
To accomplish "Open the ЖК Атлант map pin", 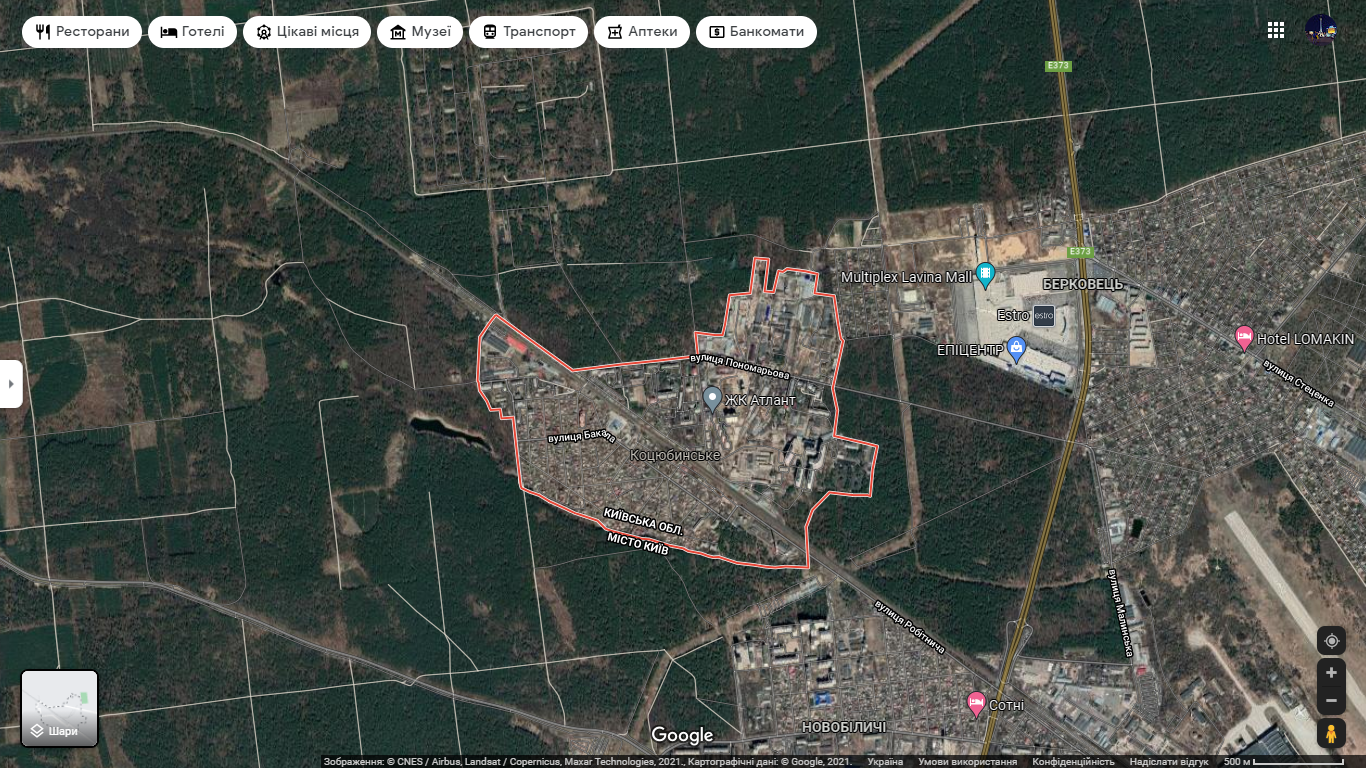I will click(712, 399).
